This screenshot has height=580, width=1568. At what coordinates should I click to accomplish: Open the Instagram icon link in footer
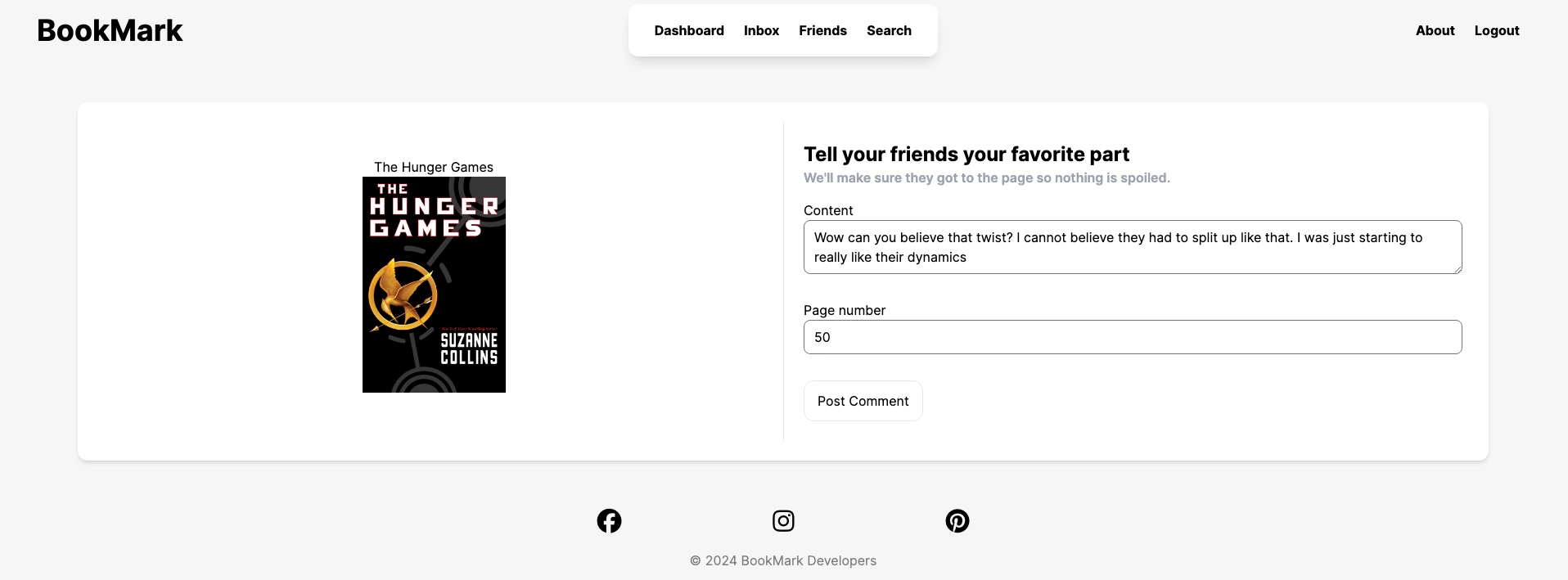point(783,521)
